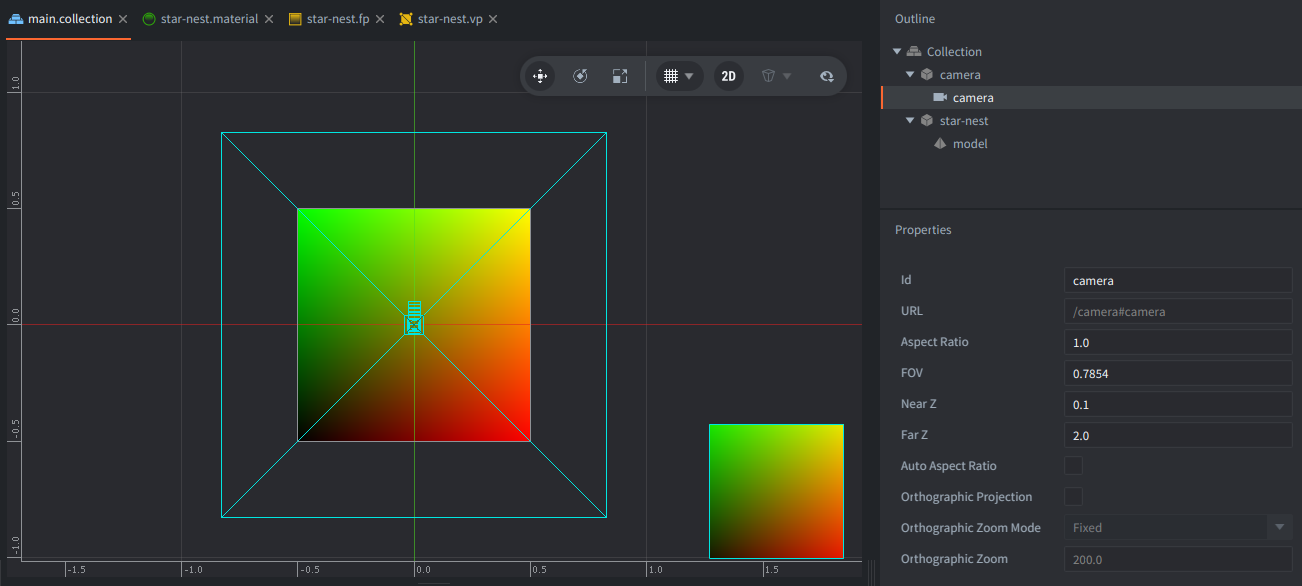Screen dimensions: 1302x586
Task: Select the Rotate tool
Action: (x=580, y=76)
